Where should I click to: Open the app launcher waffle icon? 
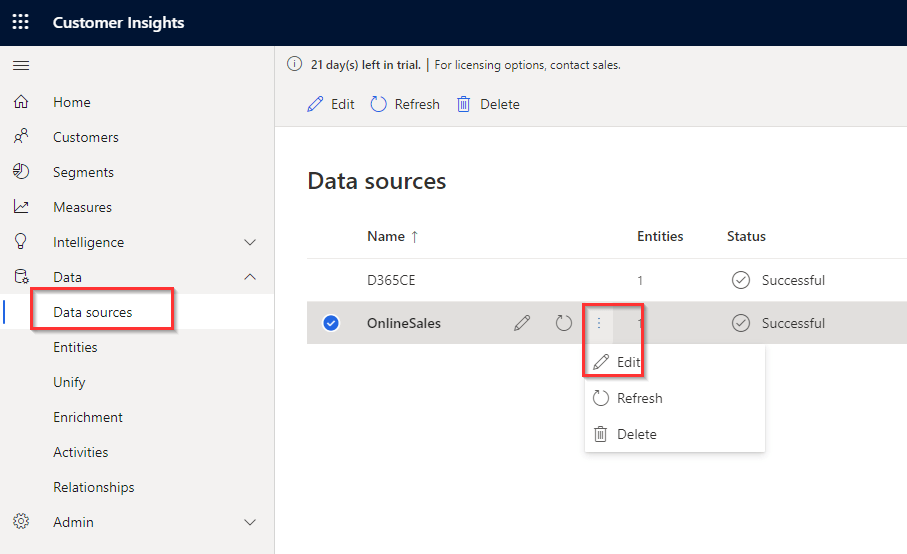coord(20,22)
